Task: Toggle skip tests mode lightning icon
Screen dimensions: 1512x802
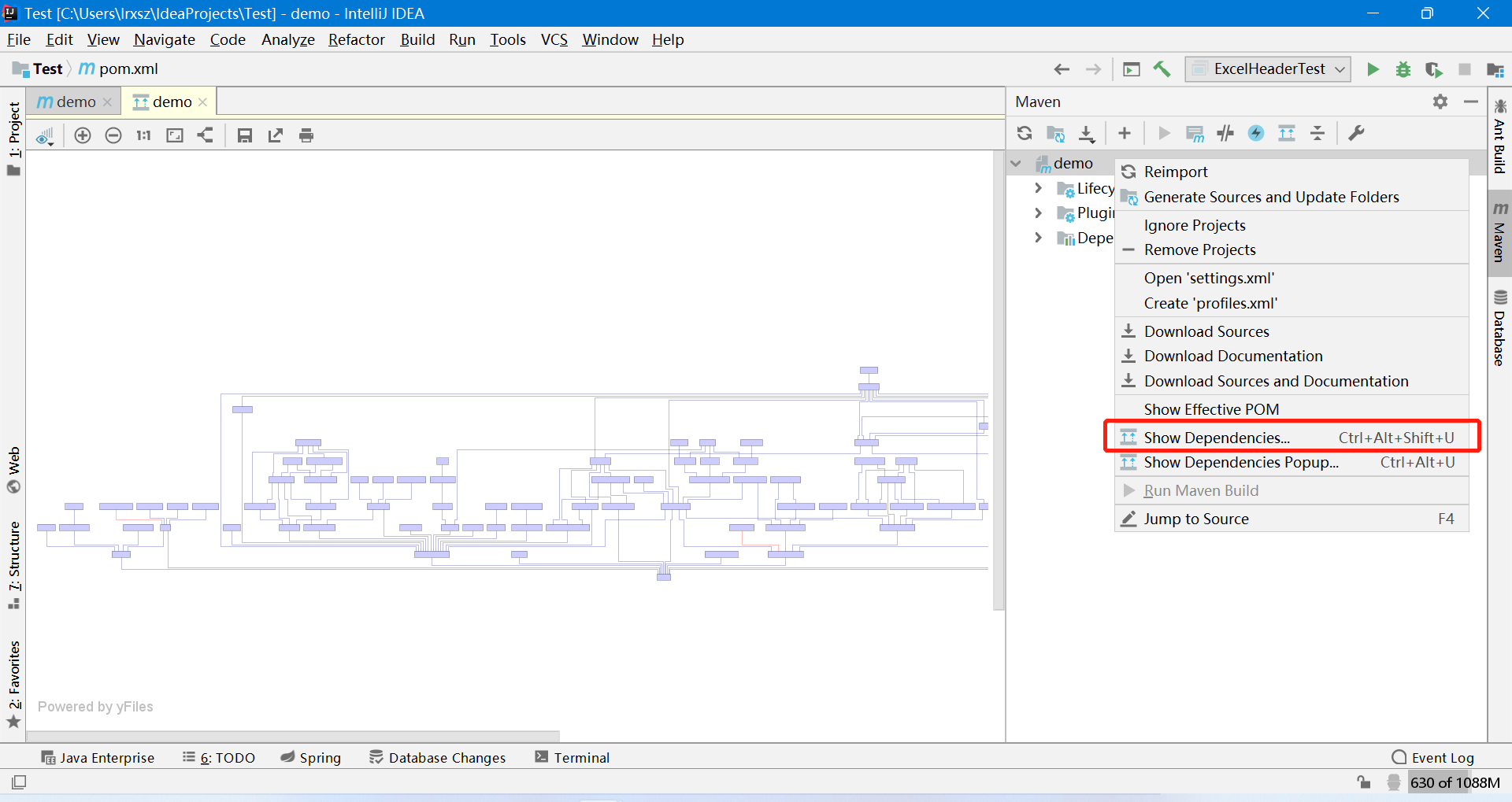Action: coord(1256,133)
